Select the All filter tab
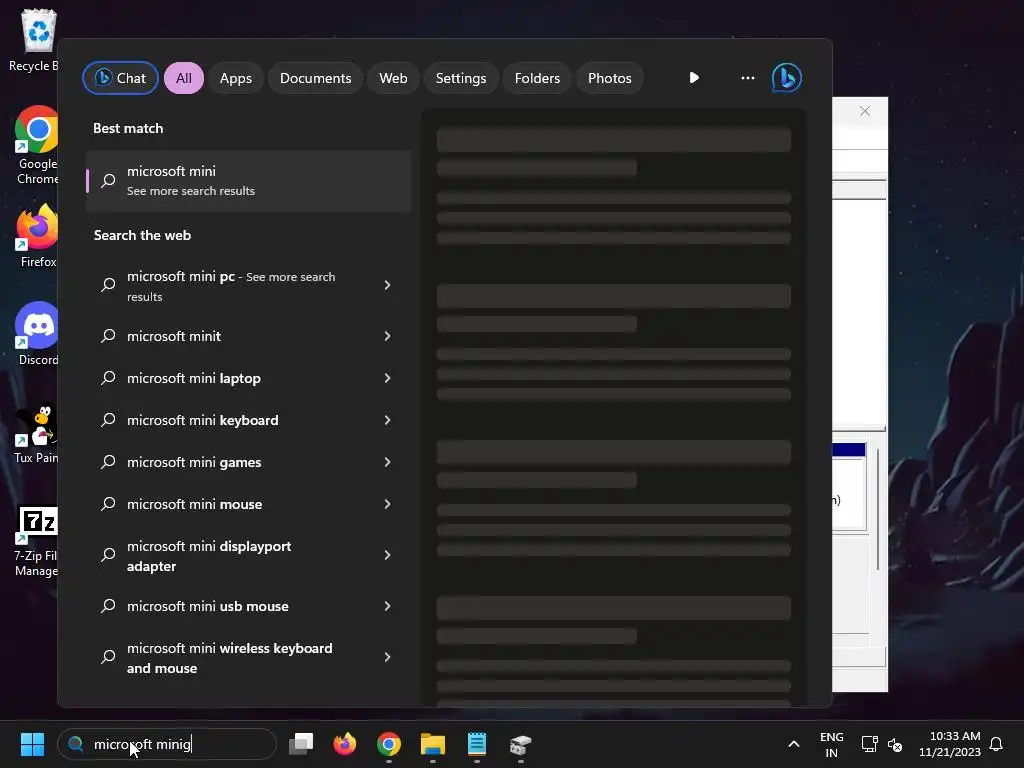This screenshot has width=1024, height=768. click(184, 78)
